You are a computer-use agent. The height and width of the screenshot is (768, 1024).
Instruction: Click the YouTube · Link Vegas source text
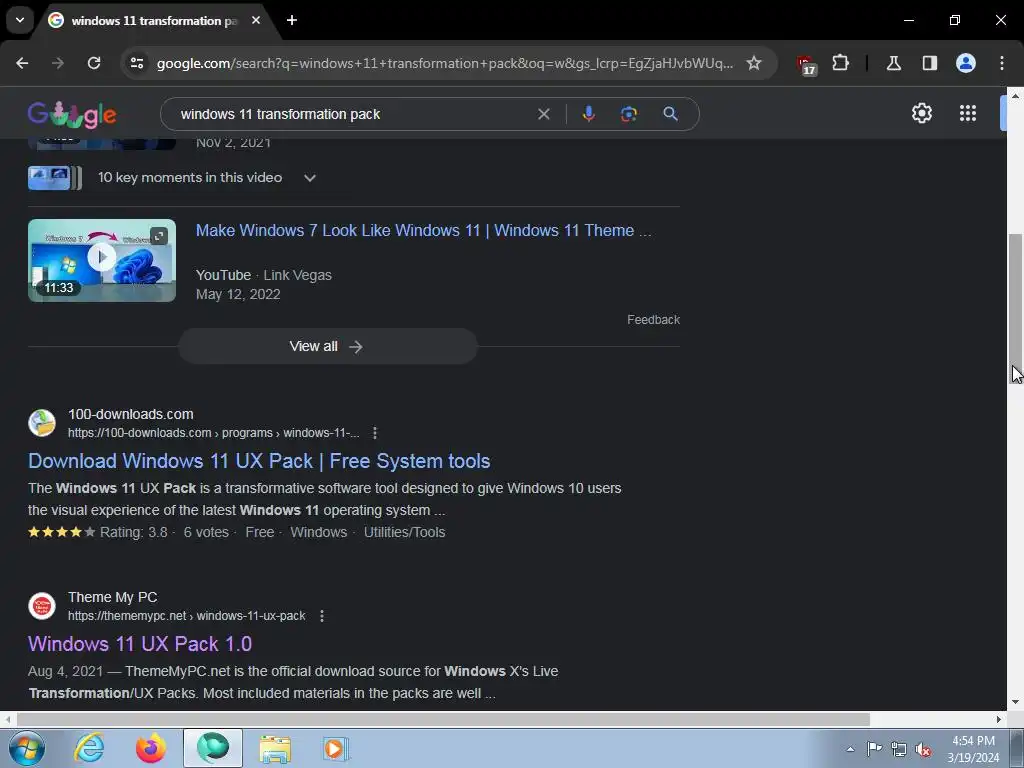(264, 275)
